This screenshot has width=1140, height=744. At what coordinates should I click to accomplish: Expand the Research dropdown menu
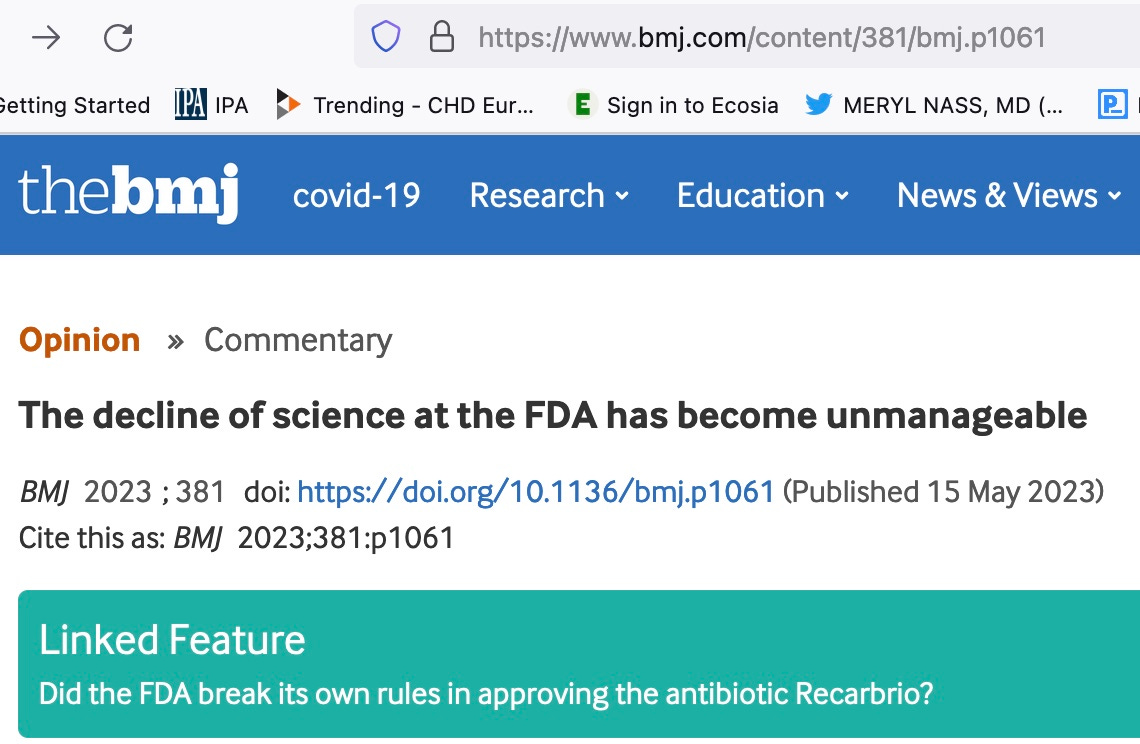549,195
